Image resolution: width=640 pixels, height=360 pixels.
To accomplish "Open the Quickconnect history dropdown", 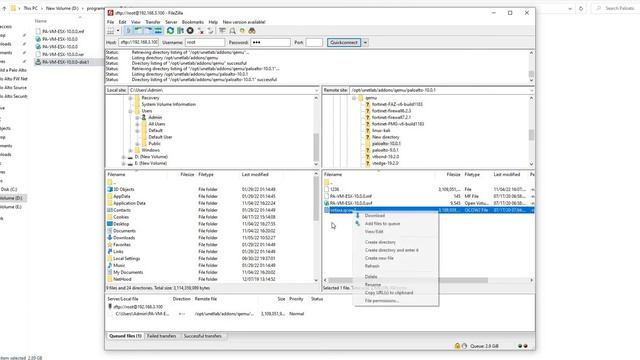I will [x=365, y=42].
